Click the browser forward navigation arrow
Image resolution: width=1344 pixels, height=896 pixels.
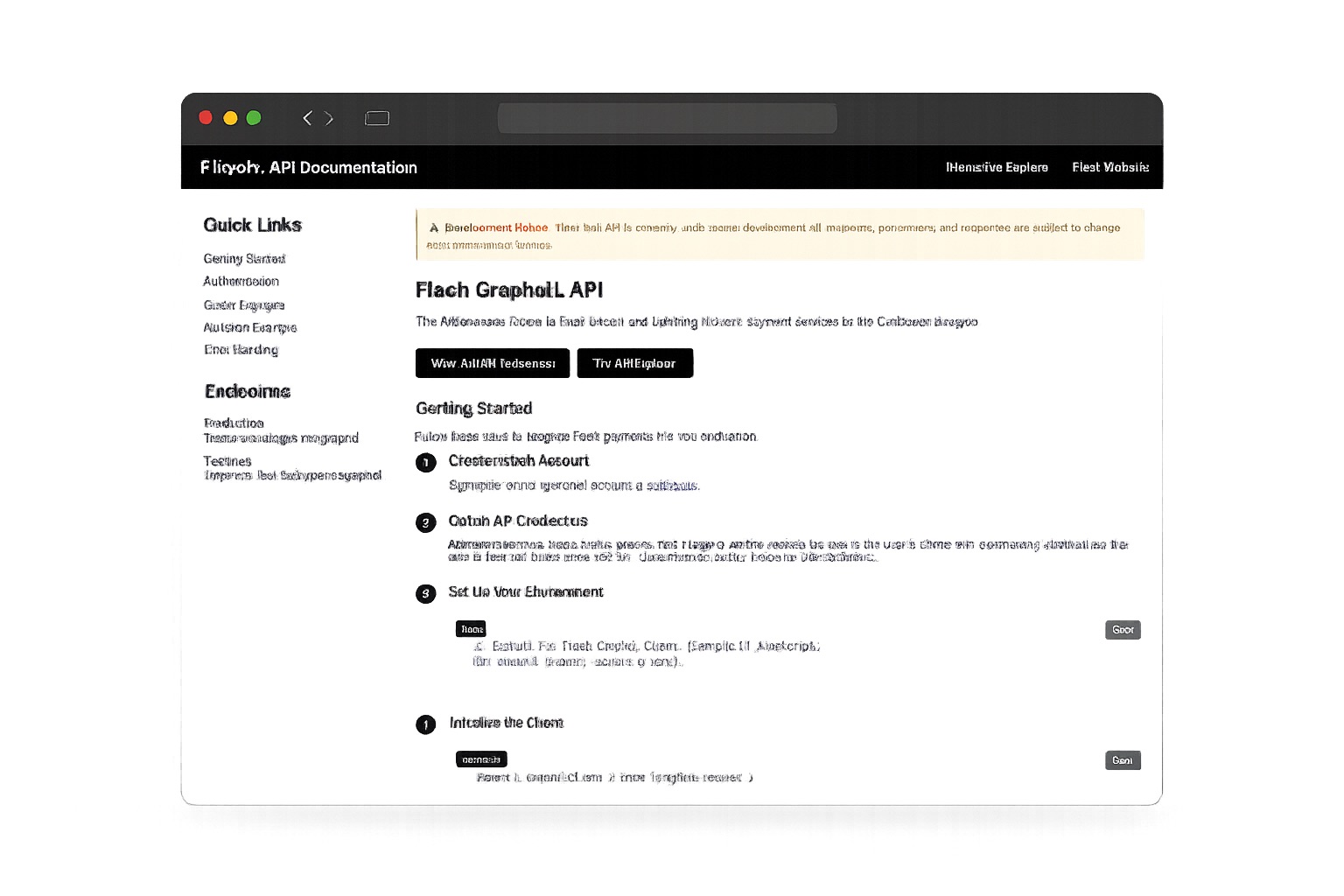coord(329,117)
